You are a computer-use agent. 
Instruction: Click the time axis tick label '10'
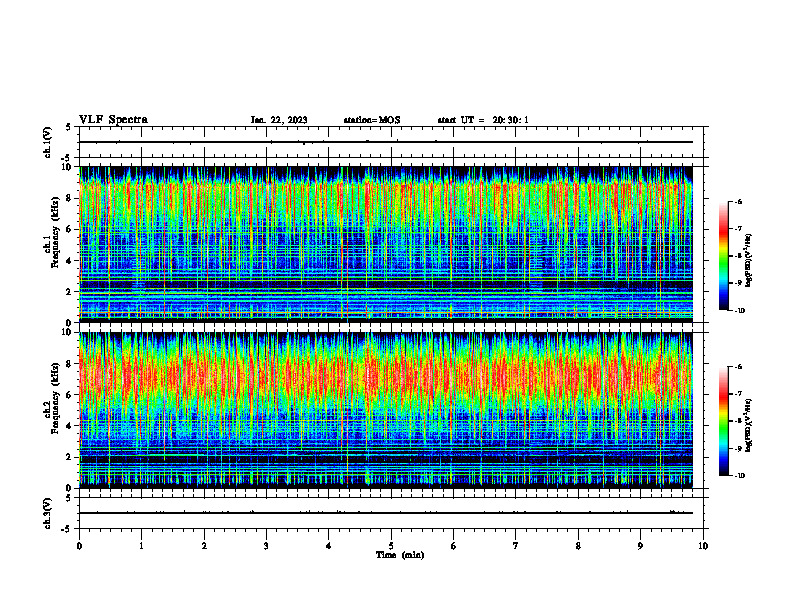703,546
